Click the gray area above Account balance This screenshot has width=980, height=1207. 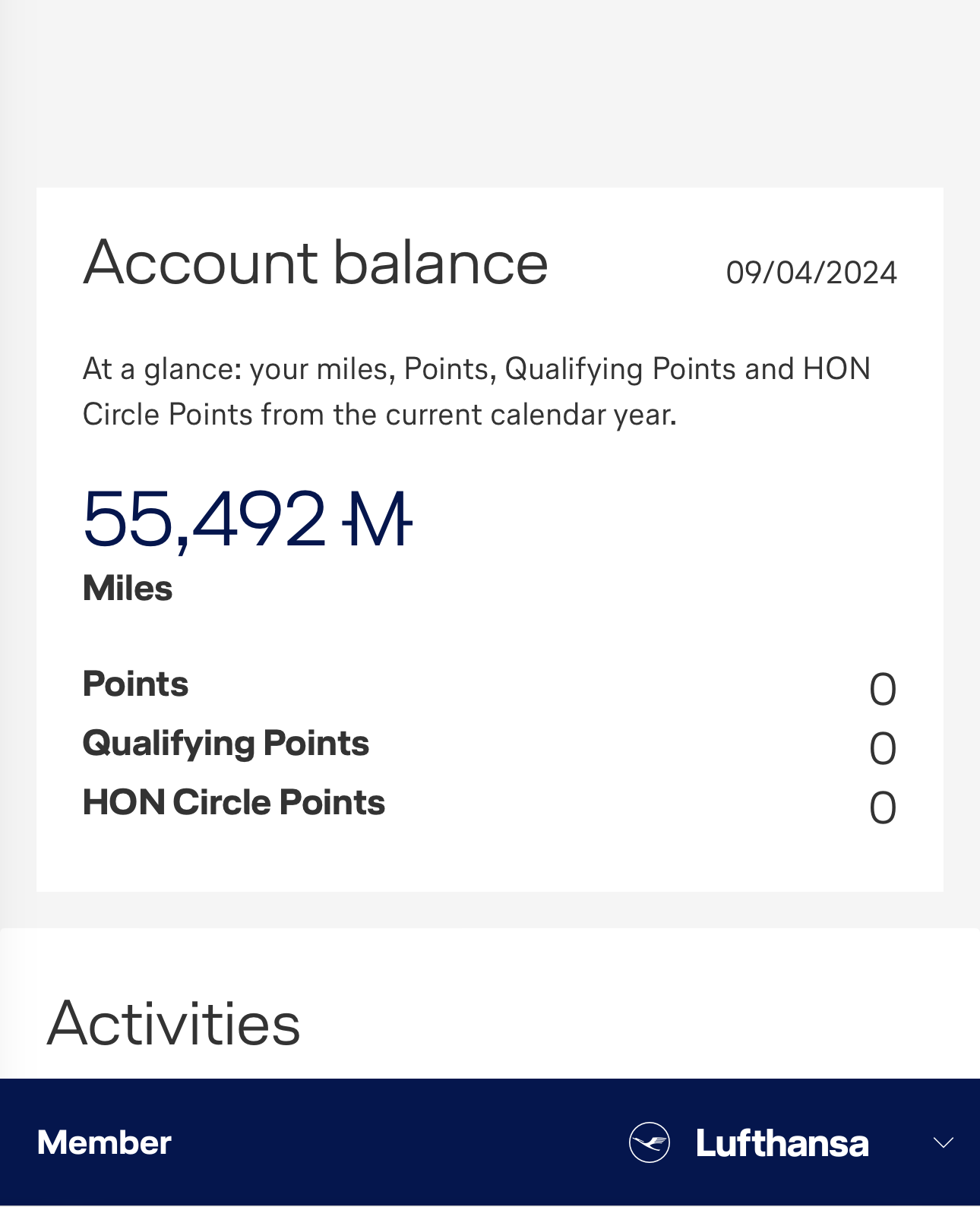(490, 93)
